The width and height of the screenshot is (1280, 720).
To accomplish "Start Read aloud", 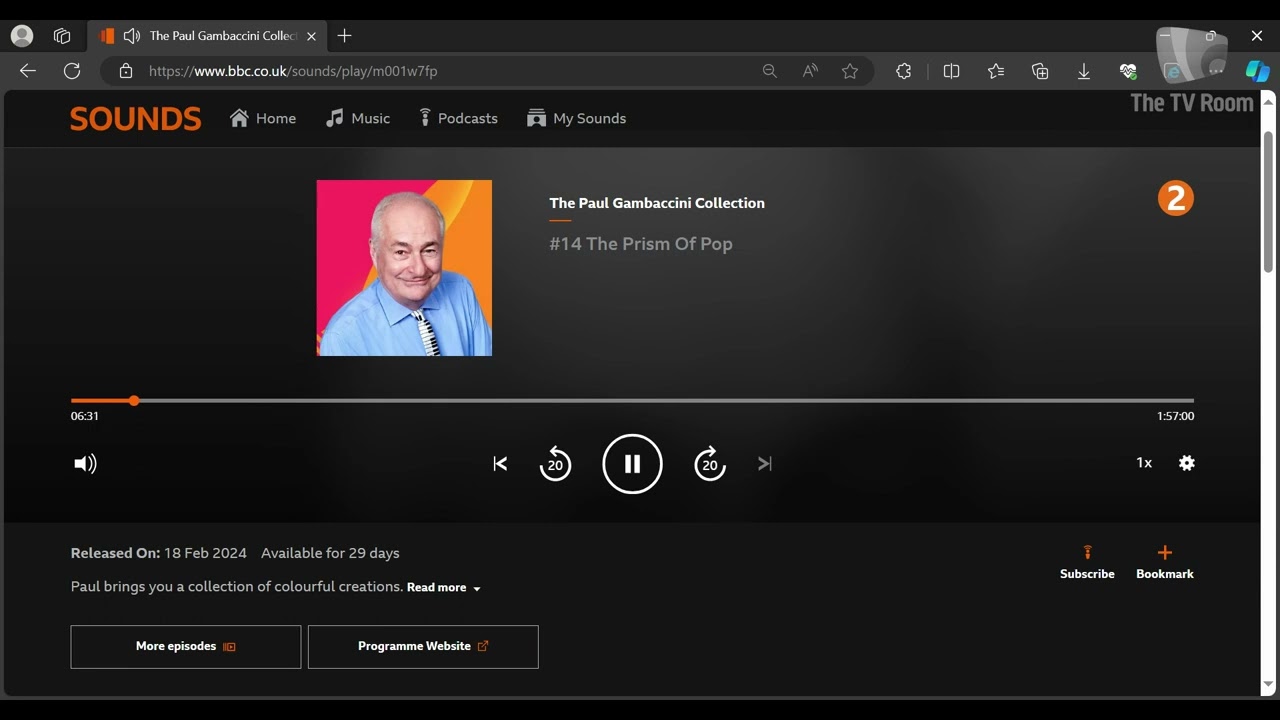I will point(810,71).
